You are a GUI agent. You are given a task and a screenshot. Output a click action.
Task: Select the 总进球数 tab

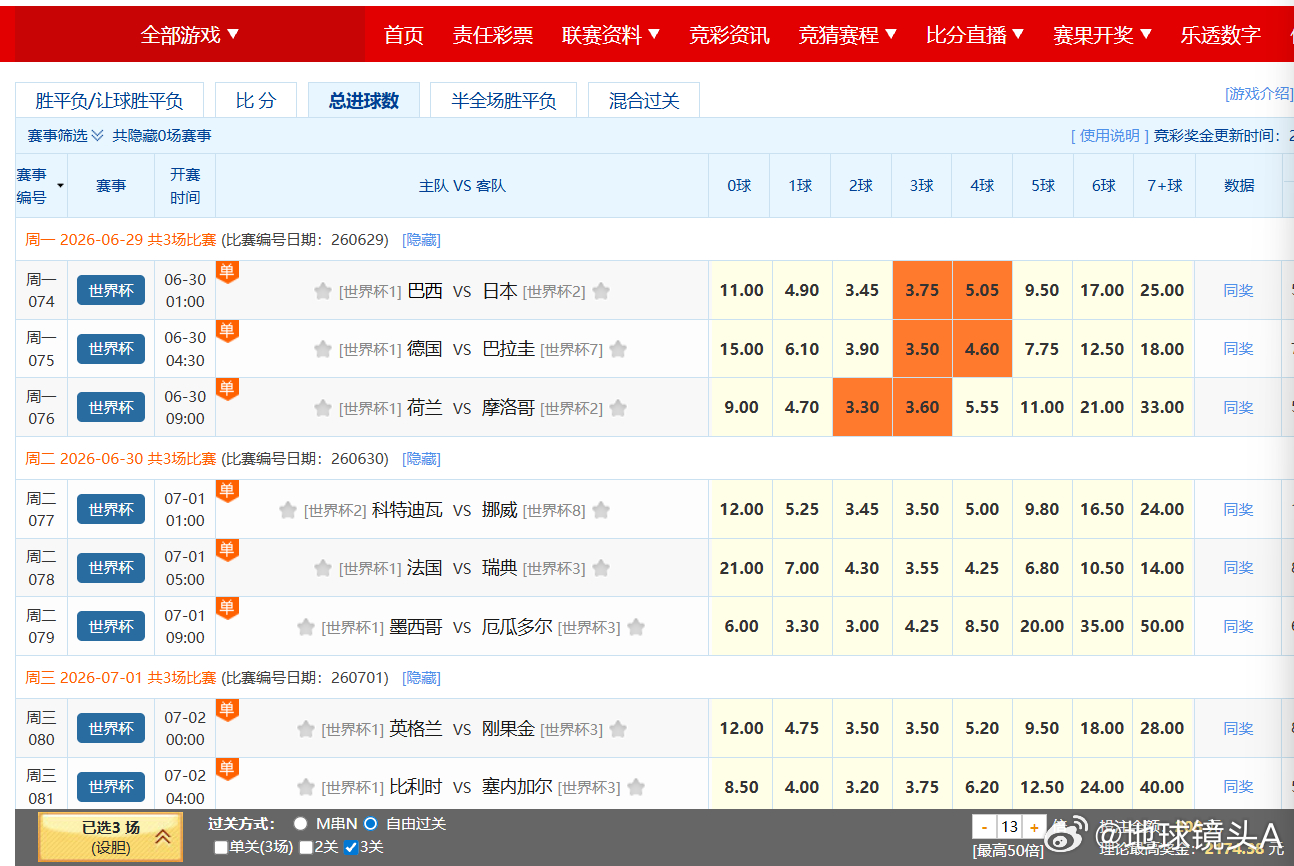[x=364, y=100]
